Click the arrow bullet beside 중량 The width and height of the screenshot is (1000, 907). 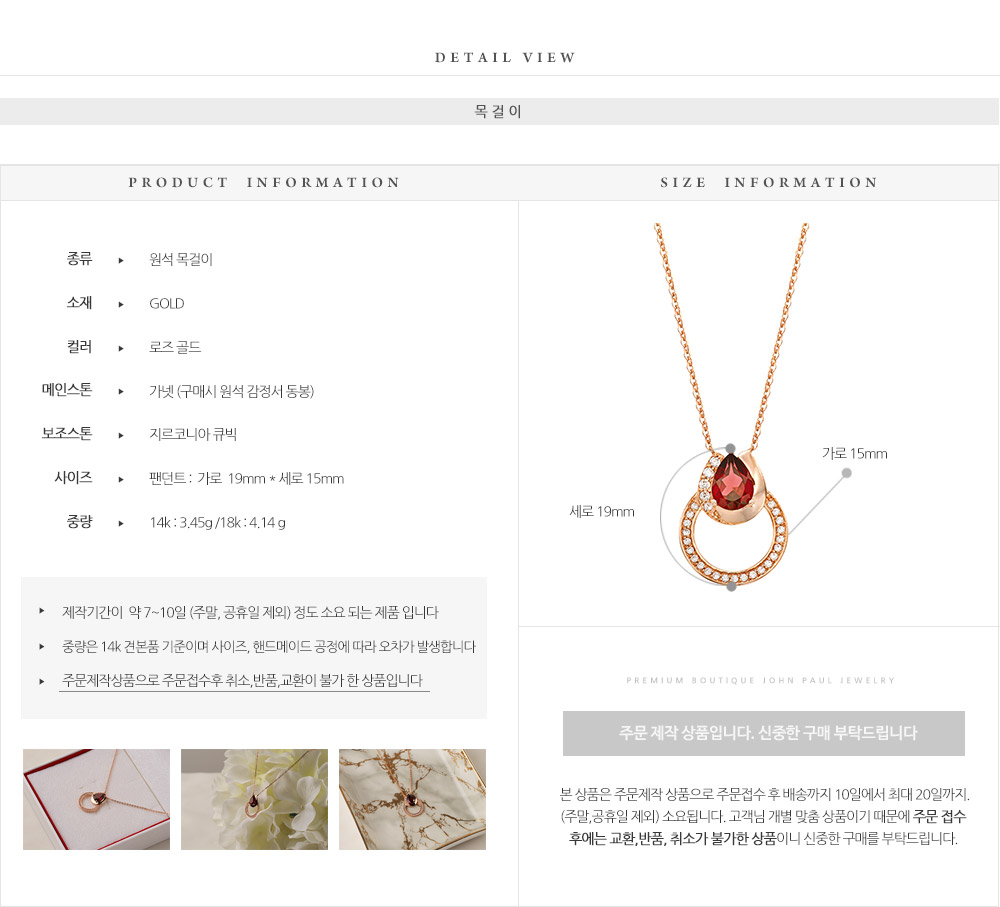[121, 523]
